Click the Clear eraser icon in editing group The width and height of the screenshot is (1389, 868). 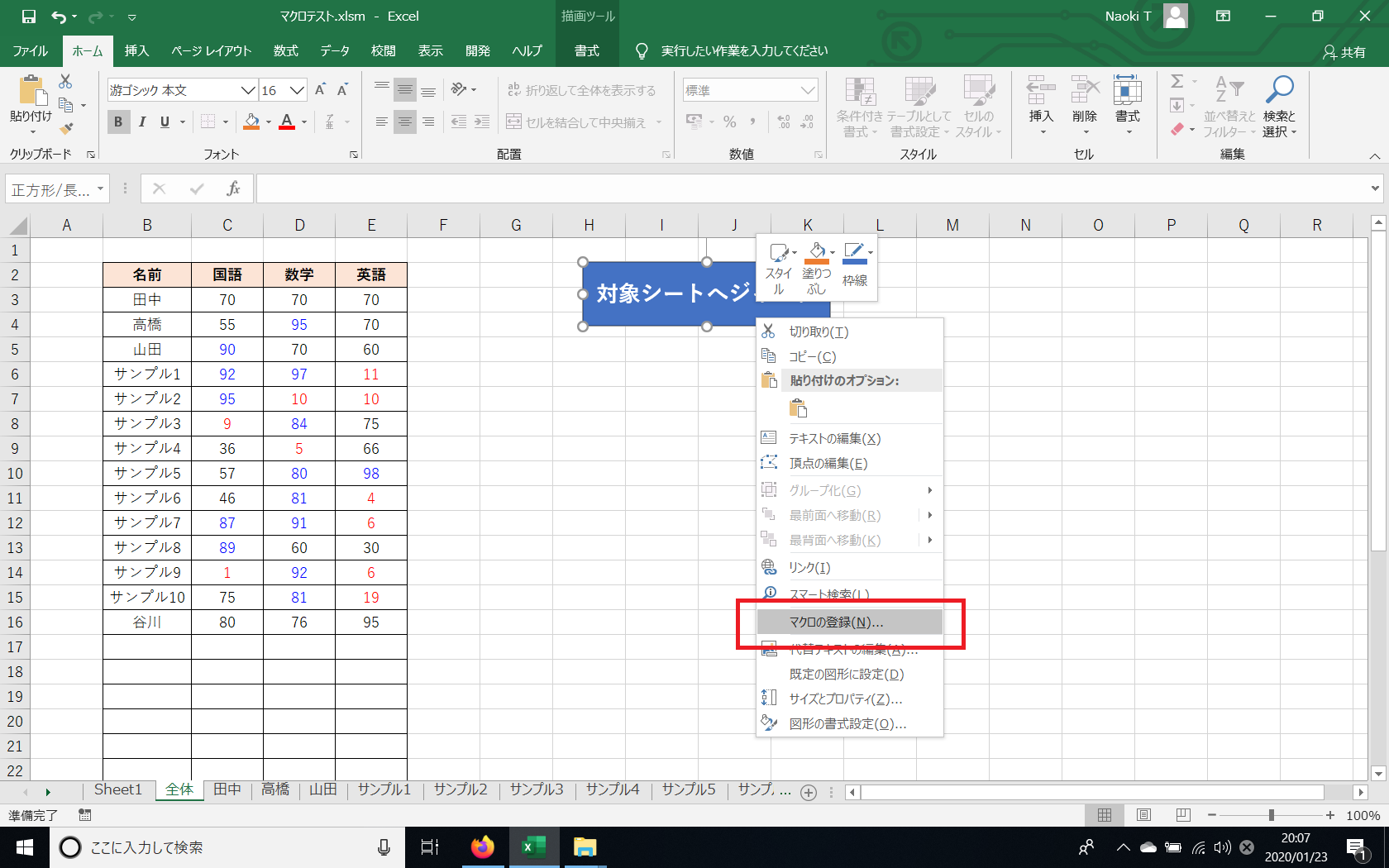pyautogui.click(x=1177, y=129)
